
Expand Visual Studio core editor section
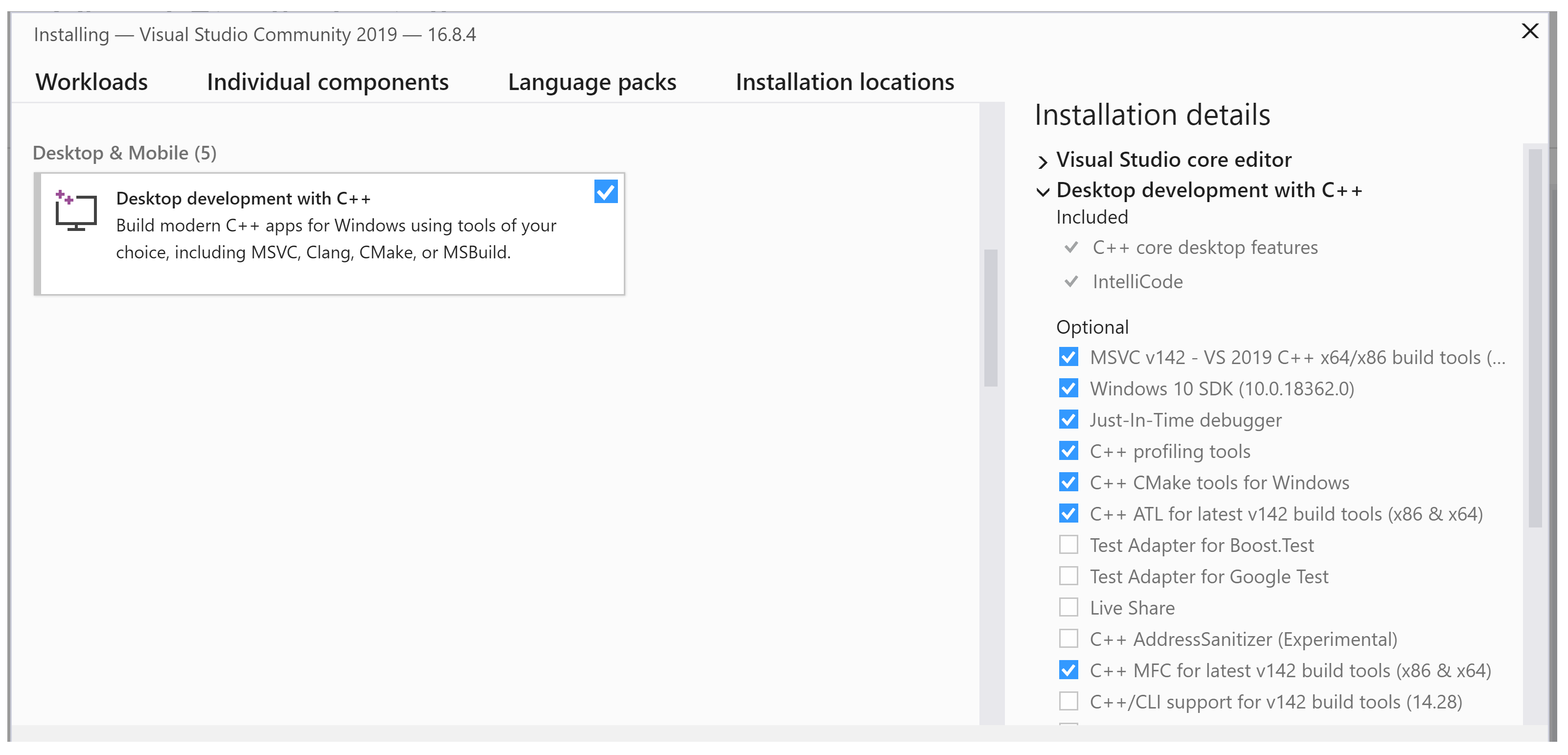point(1043,161)
